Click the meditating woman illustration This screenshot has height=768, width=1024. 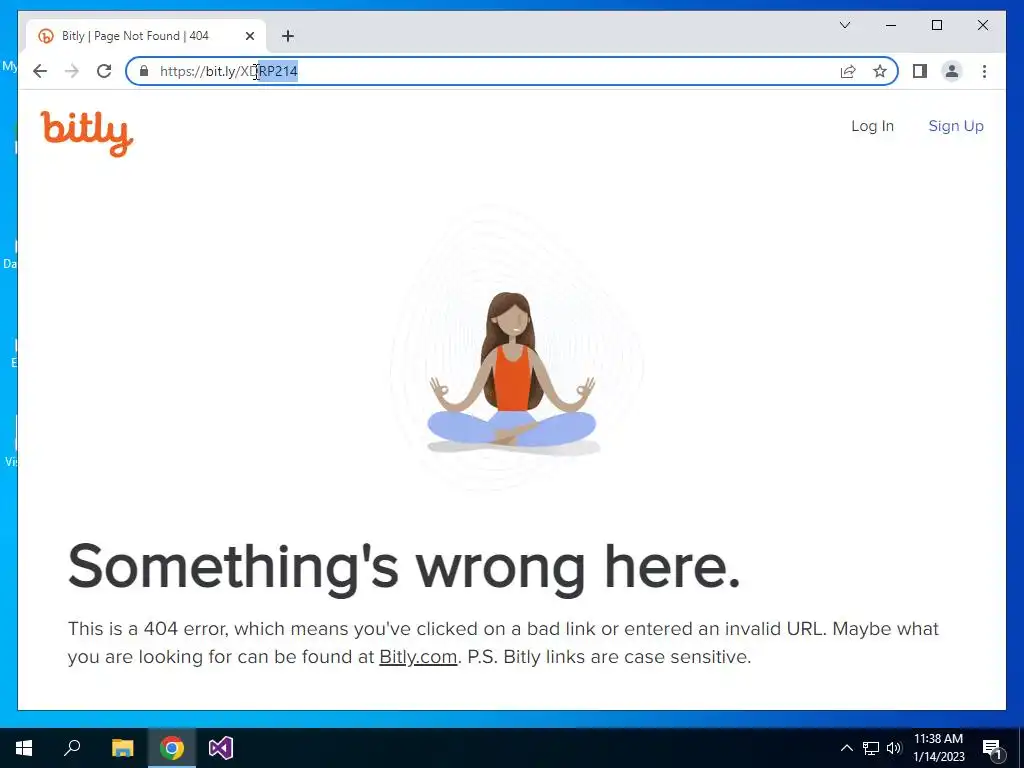(513, 372)
